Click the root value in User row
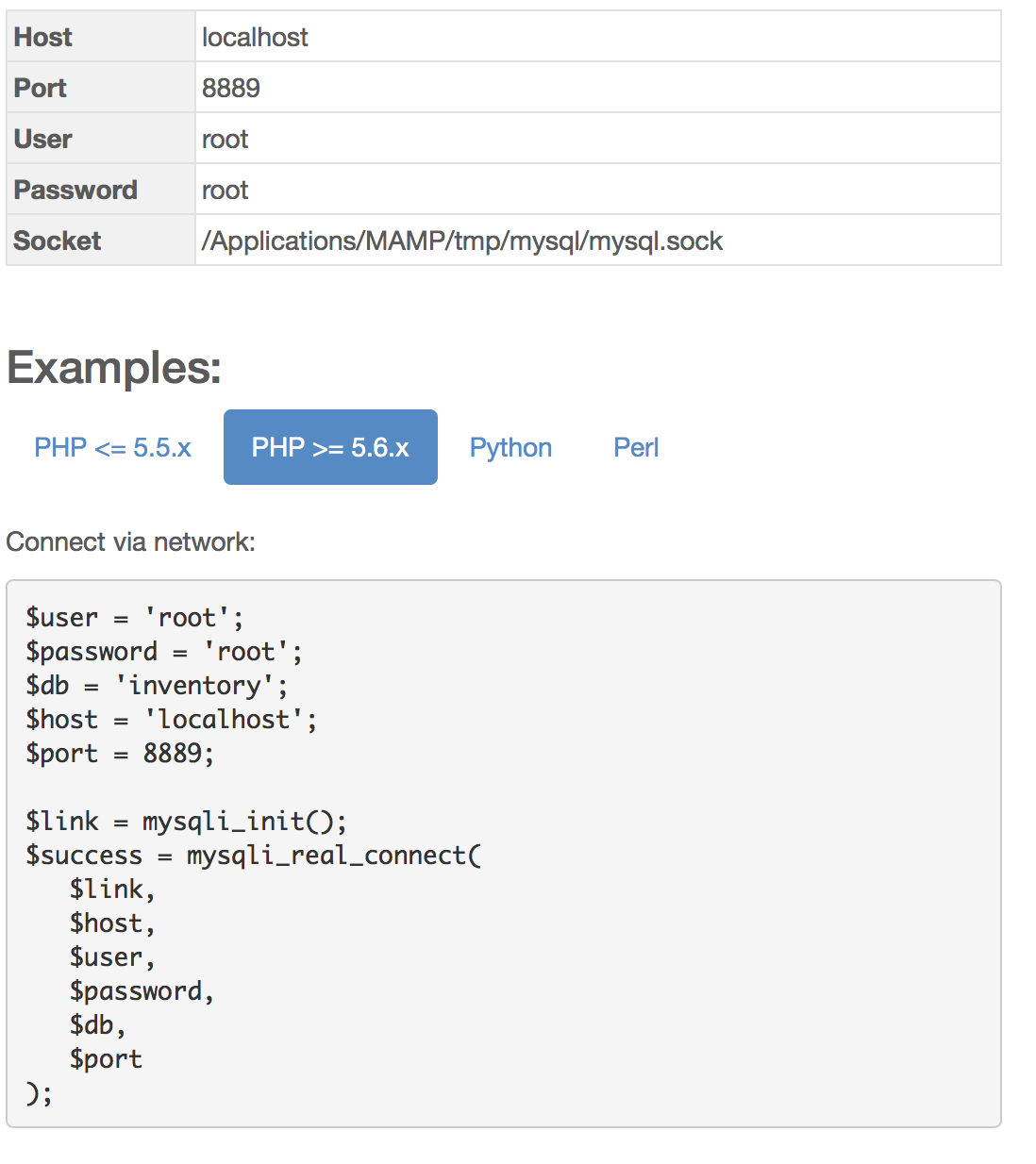The width and height of the screenshot is (1036, 1164). [x=226, y=139]
